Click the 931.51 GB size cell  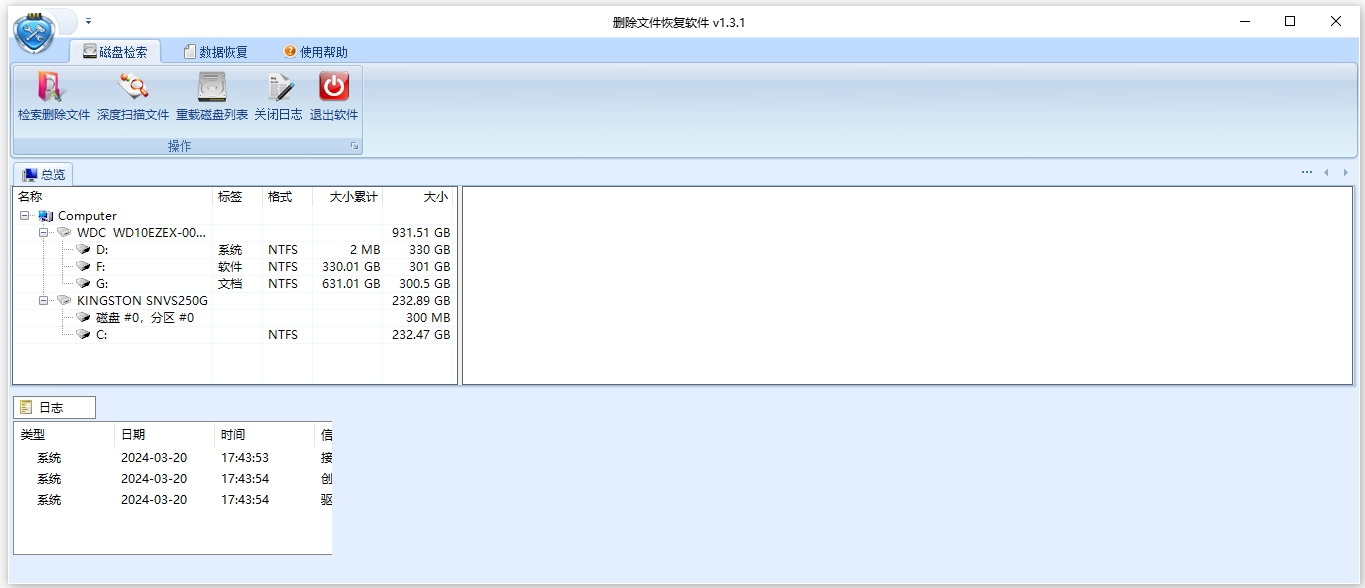tap(421, 232)
